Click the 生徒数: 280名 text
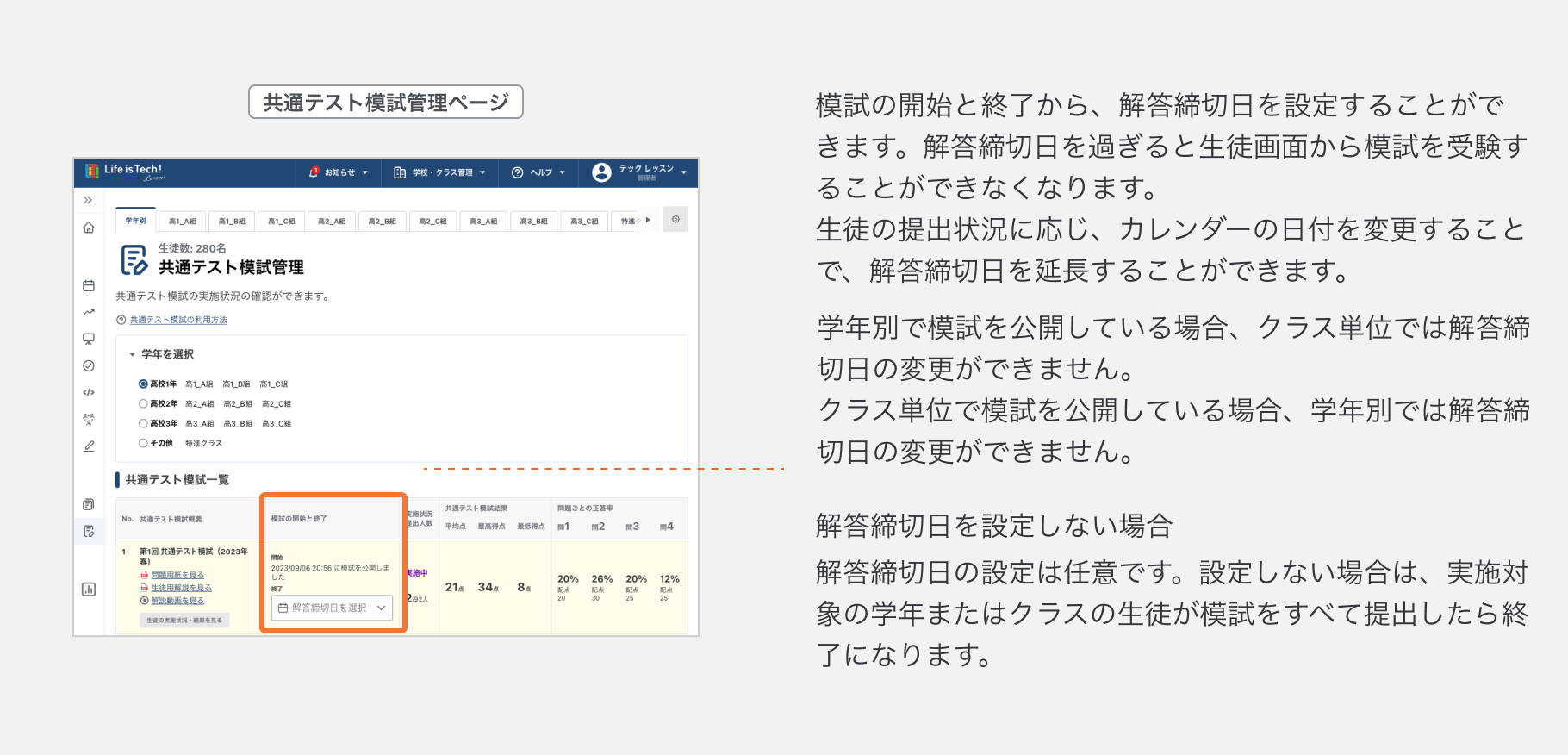Viewport: 1568px width, 755px height. 193,248
